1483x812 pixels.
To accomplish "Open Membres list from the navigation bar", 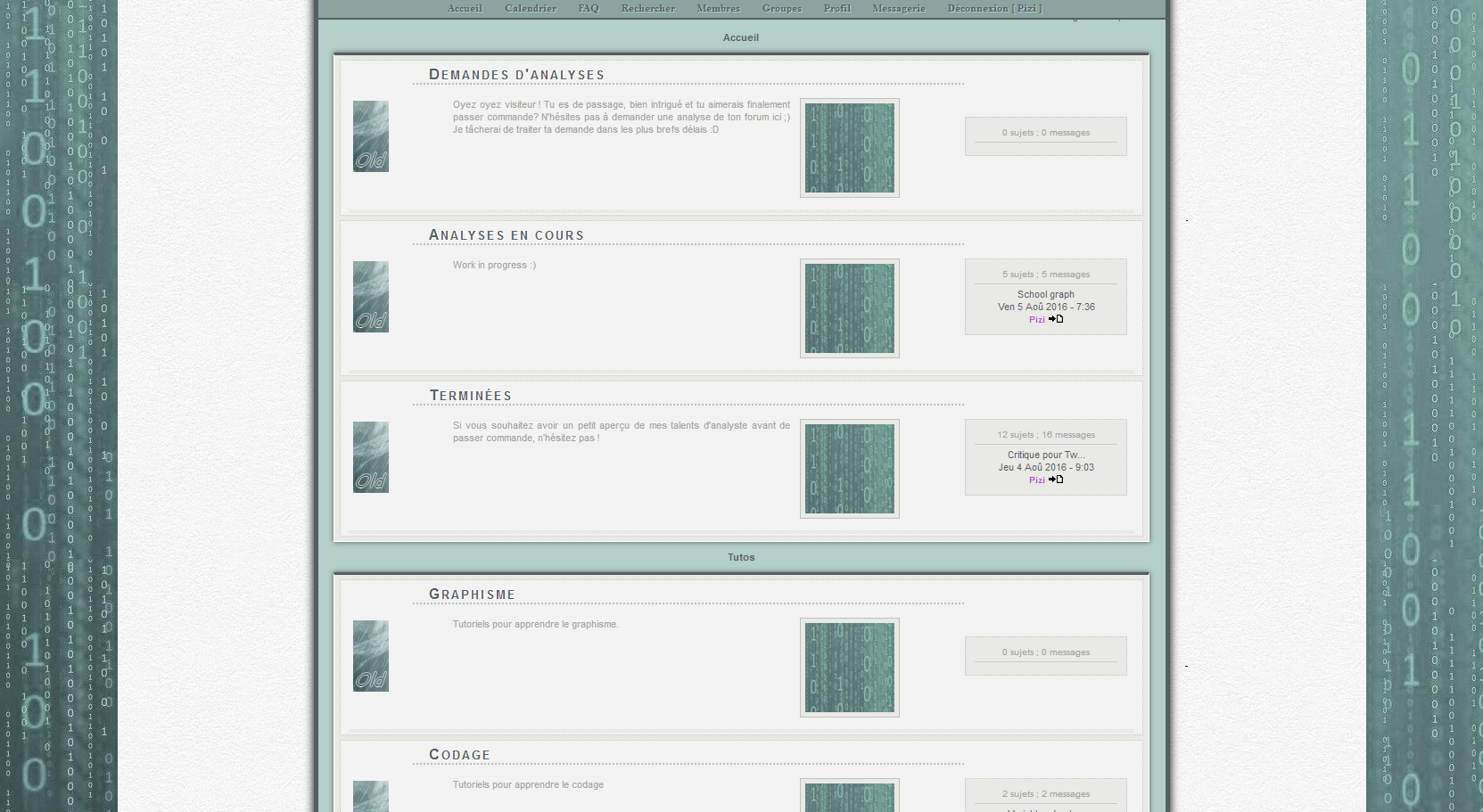I will [x=718, y=8].
